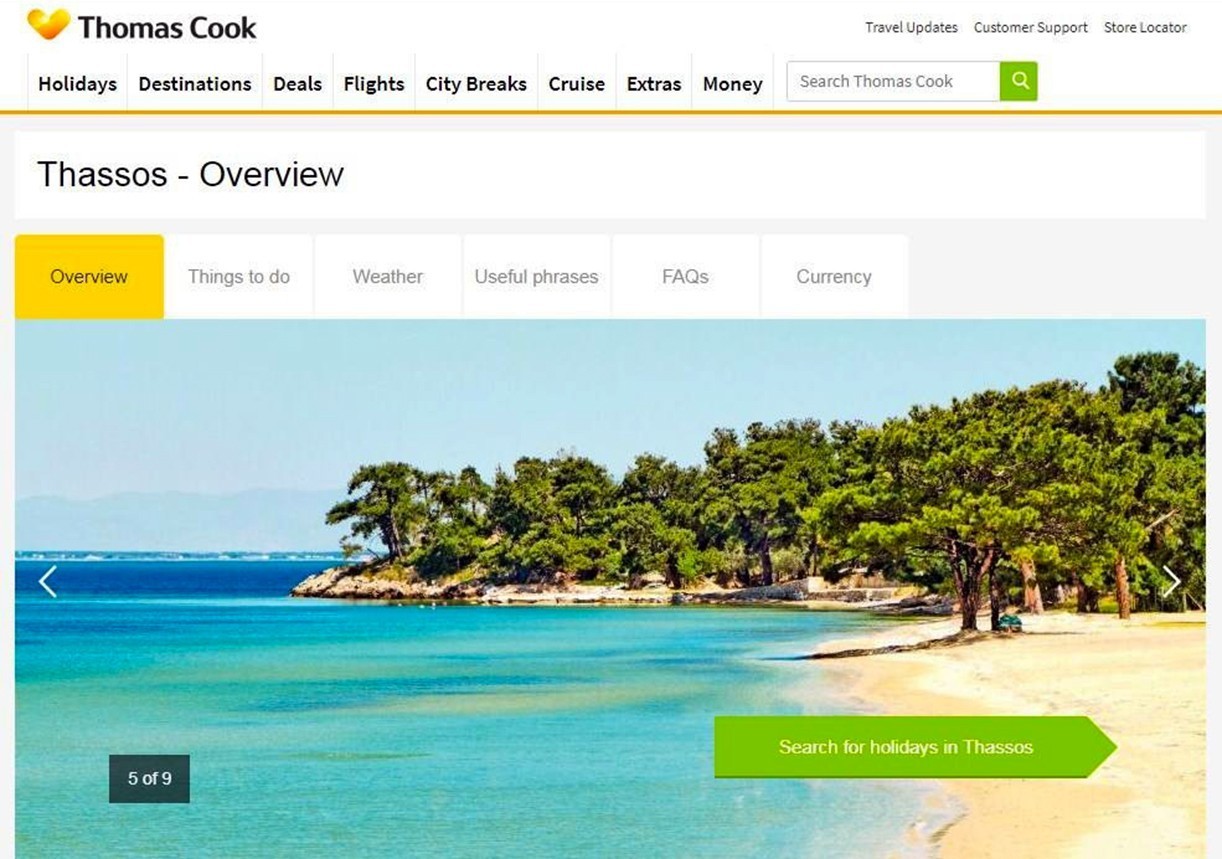Open the Useful phrases tab
The image size is (1222, 859).
[x=536, y=277]
